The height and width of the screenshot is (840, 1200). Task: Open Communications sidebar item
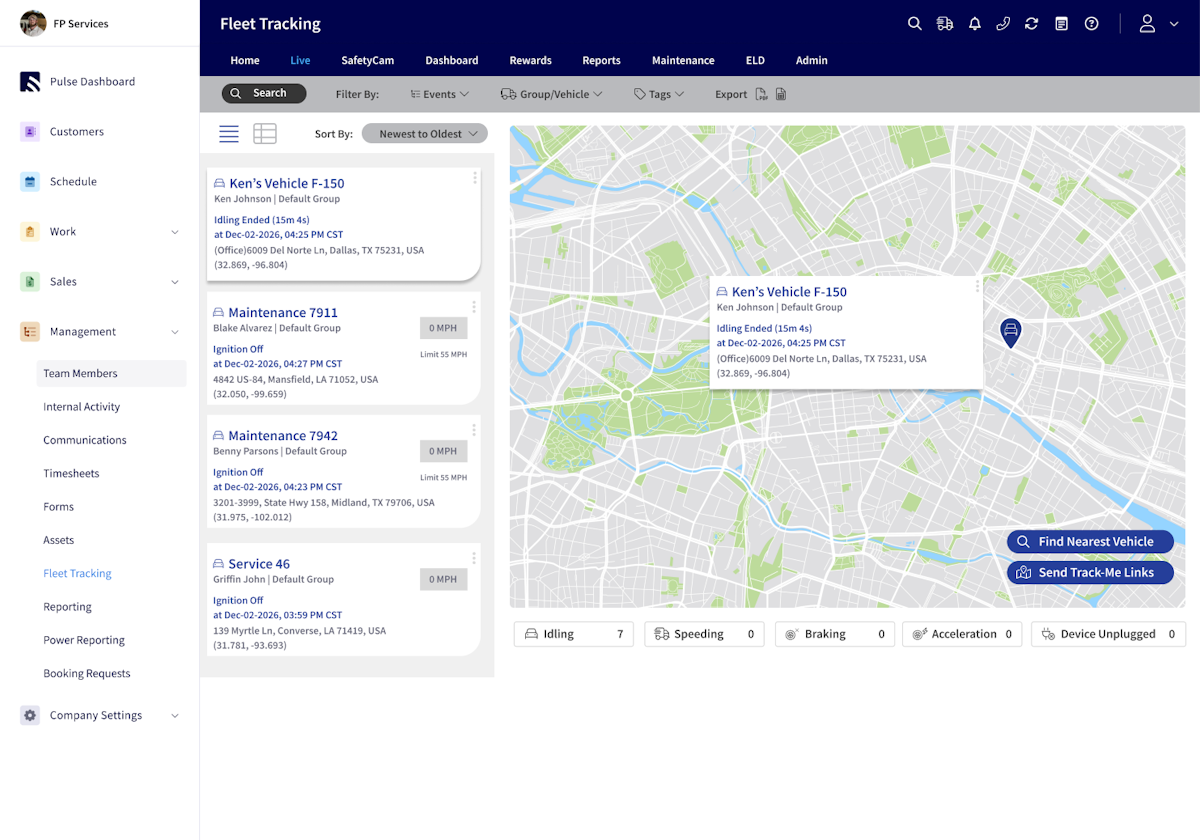pos(84,440)
